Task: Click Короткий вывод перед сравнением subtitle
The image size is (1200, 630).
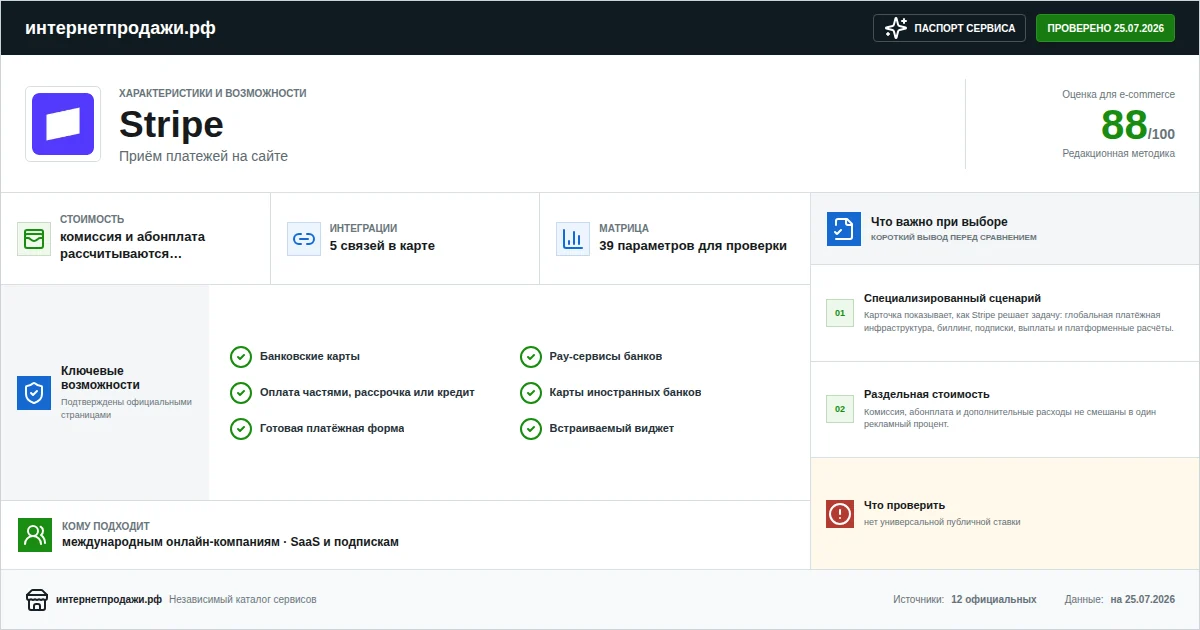Action: pos(954,238)
